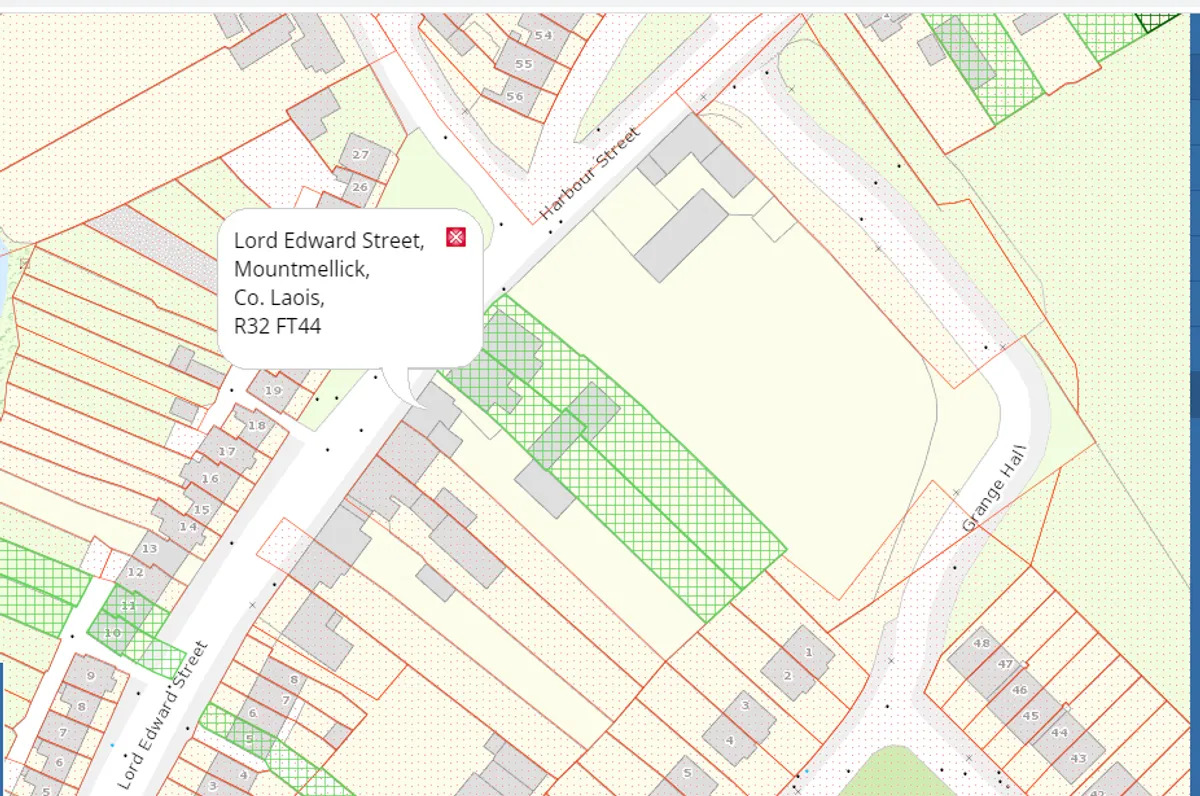Select green-hatched building number 10
Screen dimensions: 1200x796
(x=112, y=633)
